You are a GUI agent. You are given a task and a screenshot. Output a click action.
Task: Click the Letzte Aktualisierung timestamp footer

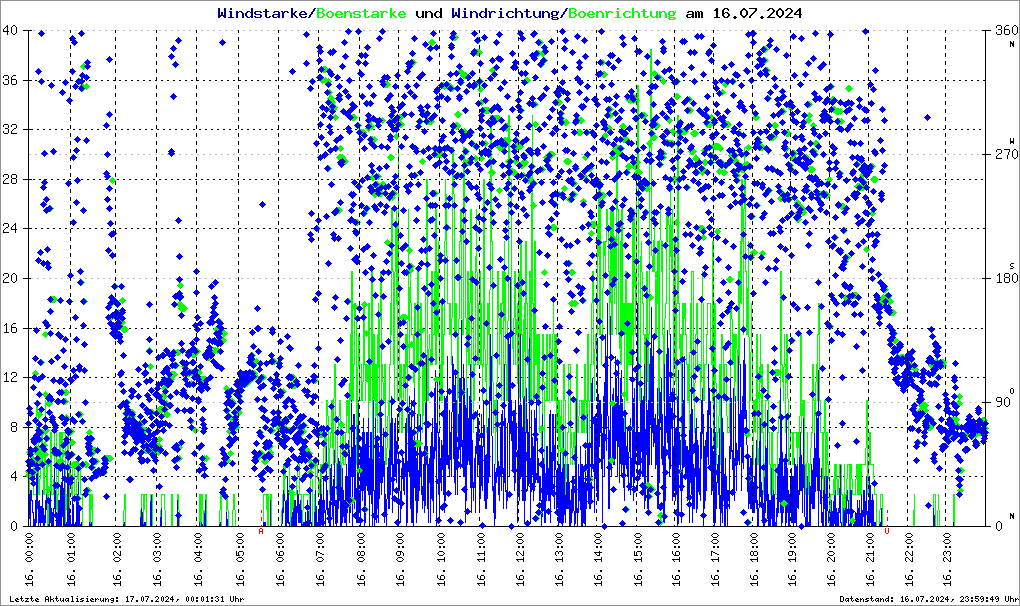point(126,599)
